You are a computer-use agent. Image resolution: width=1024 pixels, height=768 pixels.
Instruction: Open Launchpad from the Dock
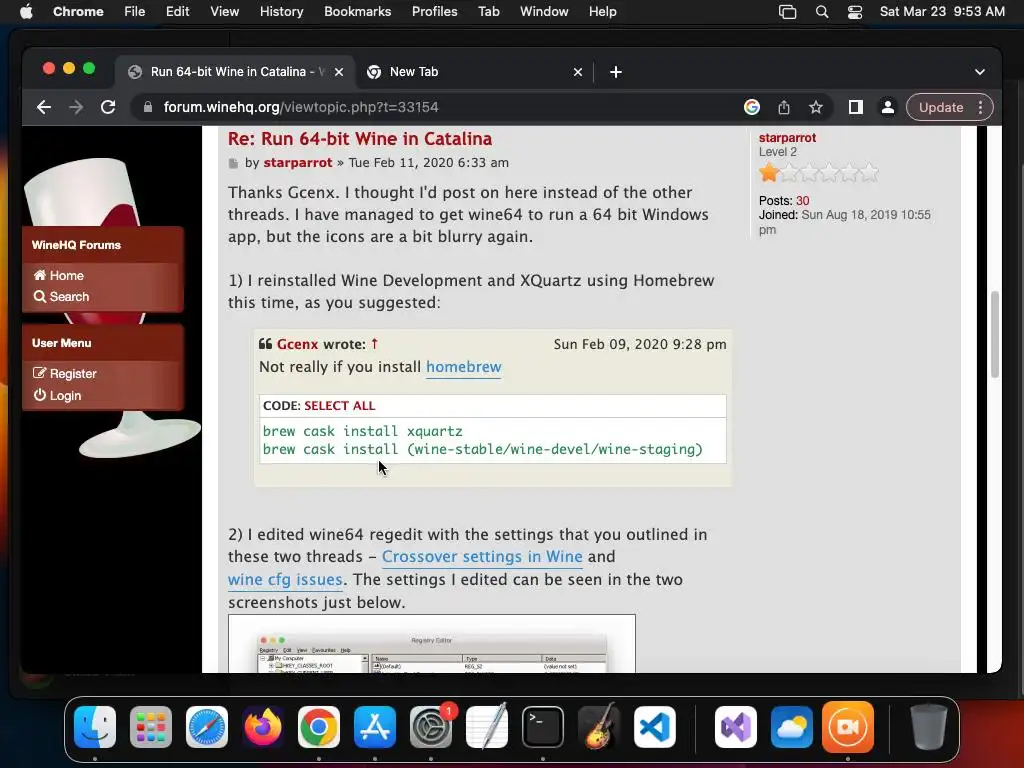151,727
